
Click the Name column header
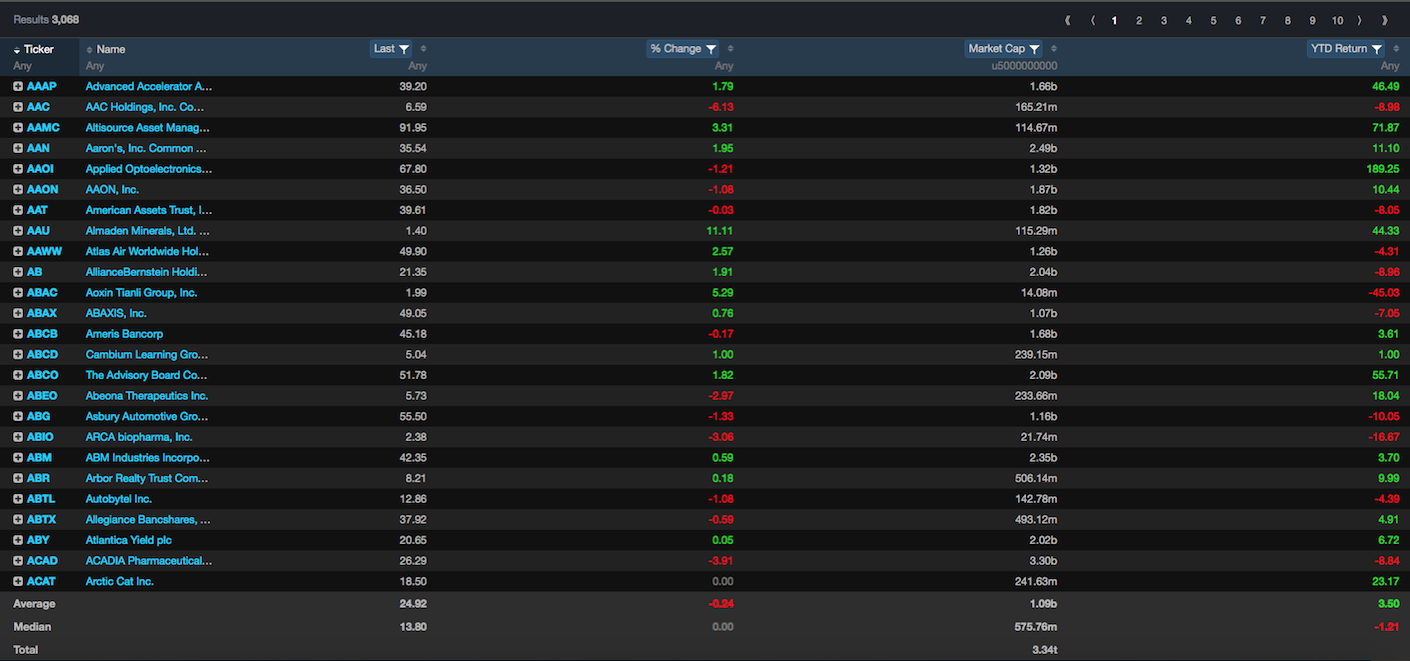[111, 49]
